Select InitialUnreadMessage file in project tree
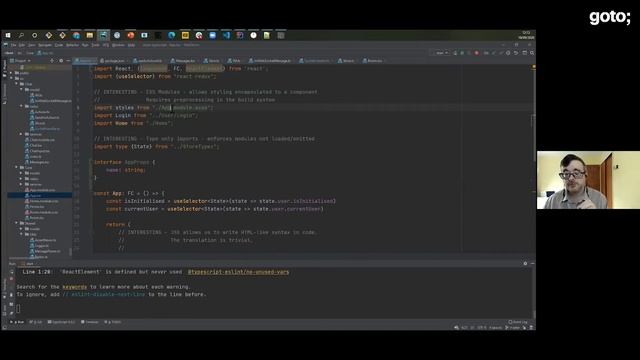The image size is (640, 360). click(x=50, y=100)
